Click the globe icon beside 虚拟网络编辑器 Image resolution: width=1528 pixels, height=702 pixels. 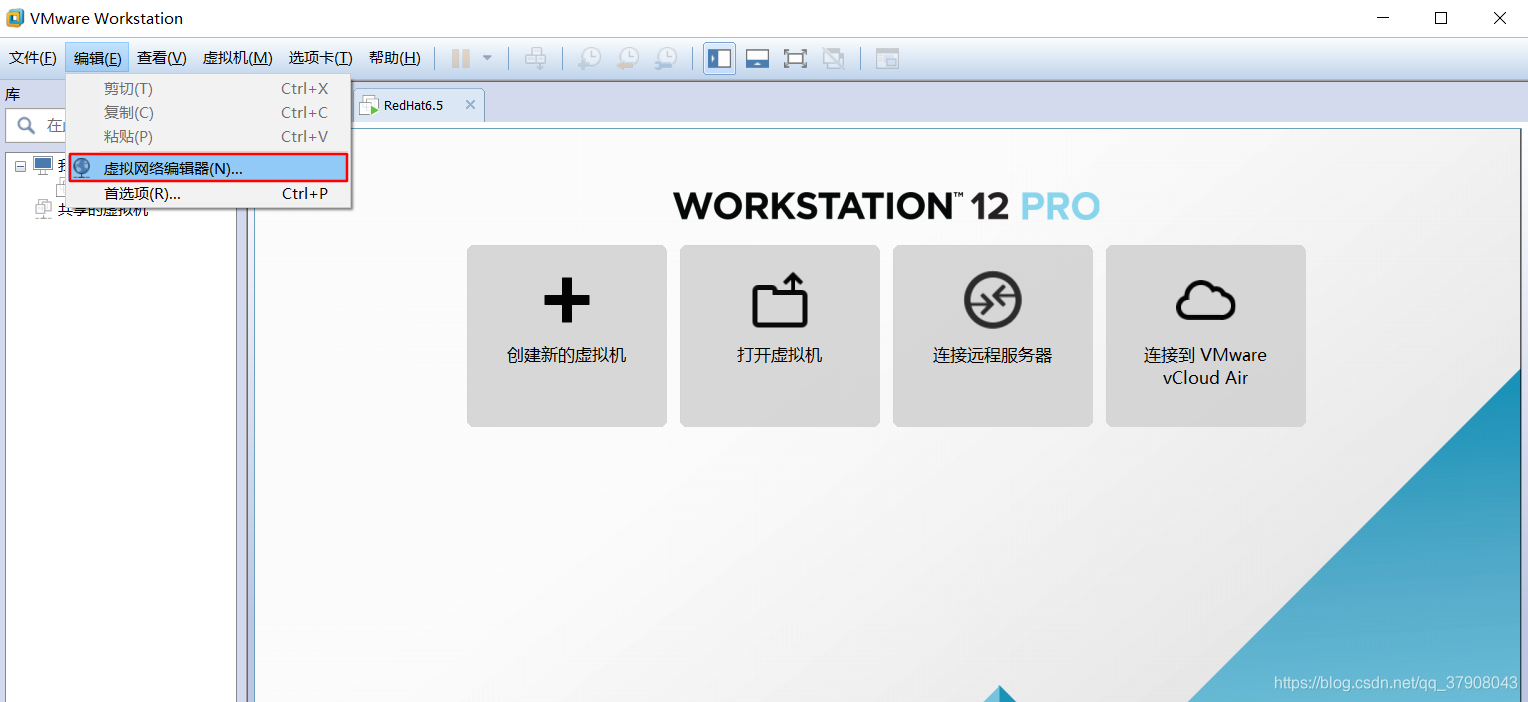coord(82,168)
